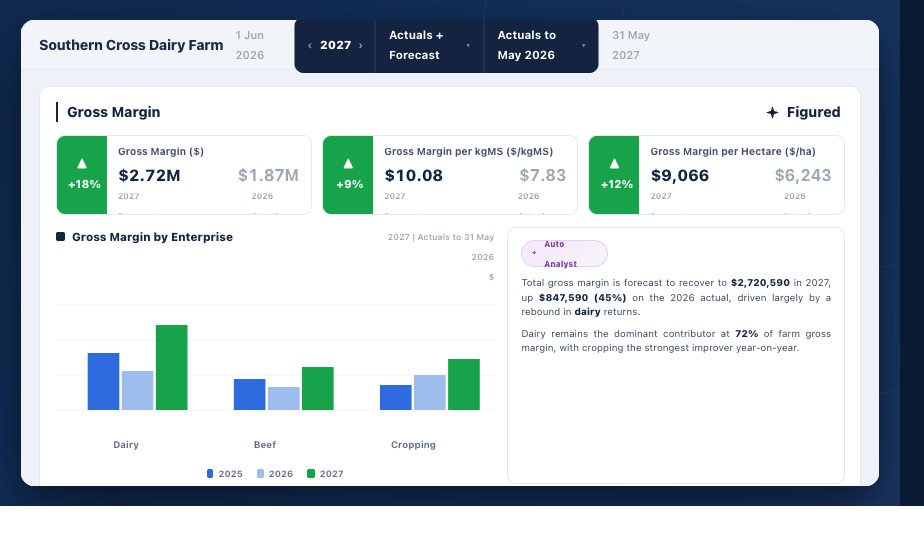This screenshot has height=540, width=924.
Task: Click the sparkle icon in Auto Analyst badge
Action: coord(534,253)
